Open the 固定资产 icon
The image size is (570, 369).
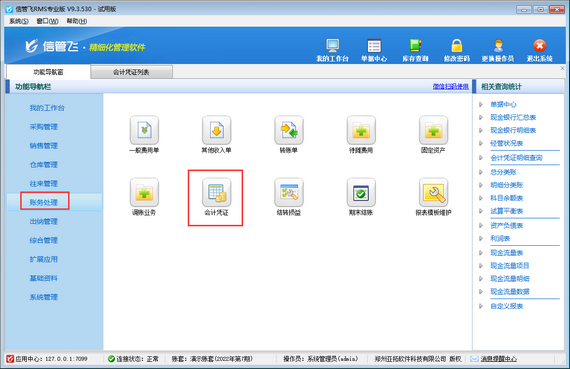pos(433,130)
